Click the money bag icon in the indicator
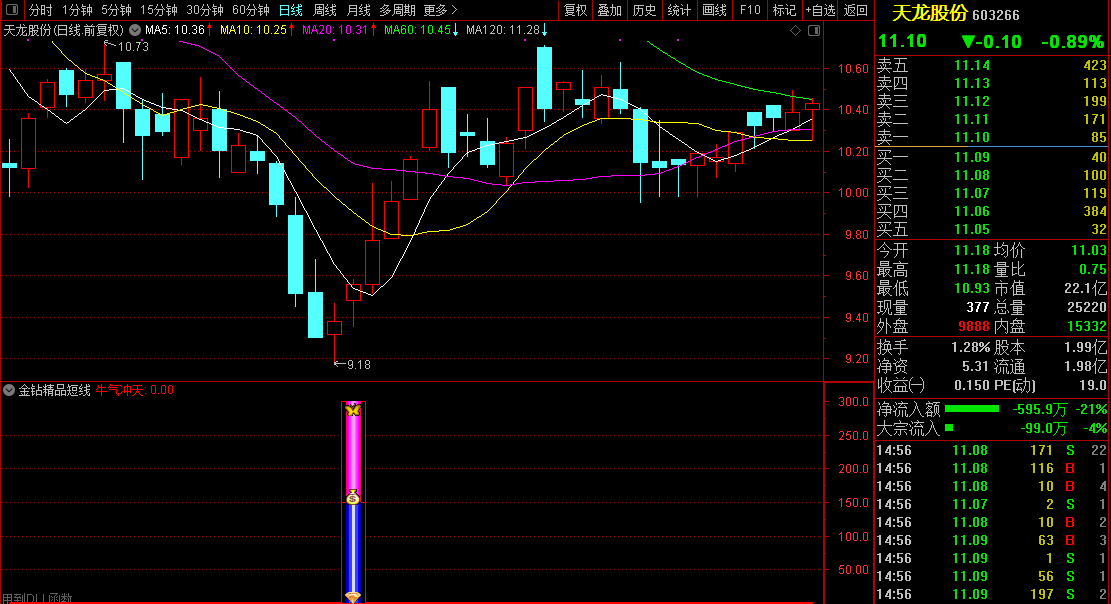This screenshot has height=604, width=1111. [x=352, y=497]
